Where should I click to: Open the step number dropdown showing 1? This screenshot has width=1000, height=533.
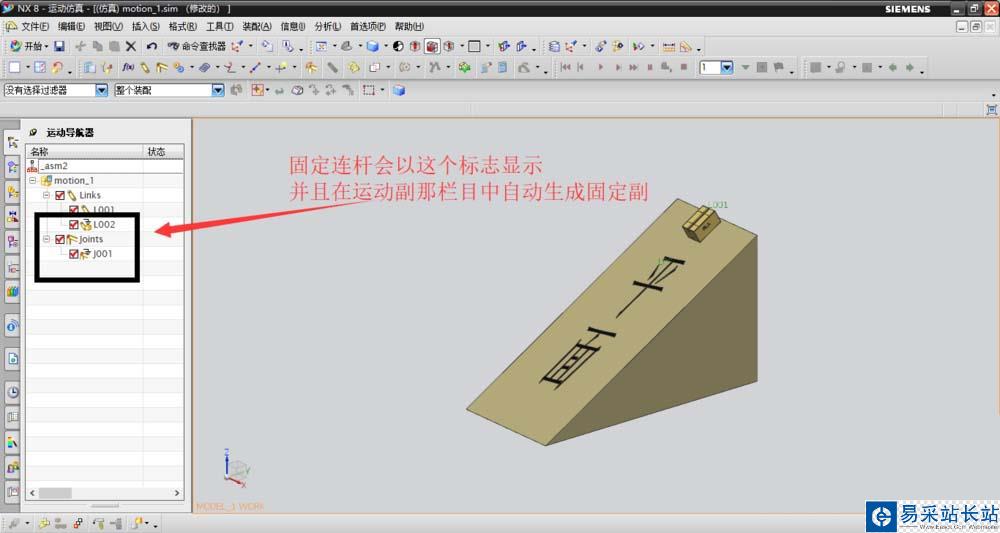click(x=726, y=67)
